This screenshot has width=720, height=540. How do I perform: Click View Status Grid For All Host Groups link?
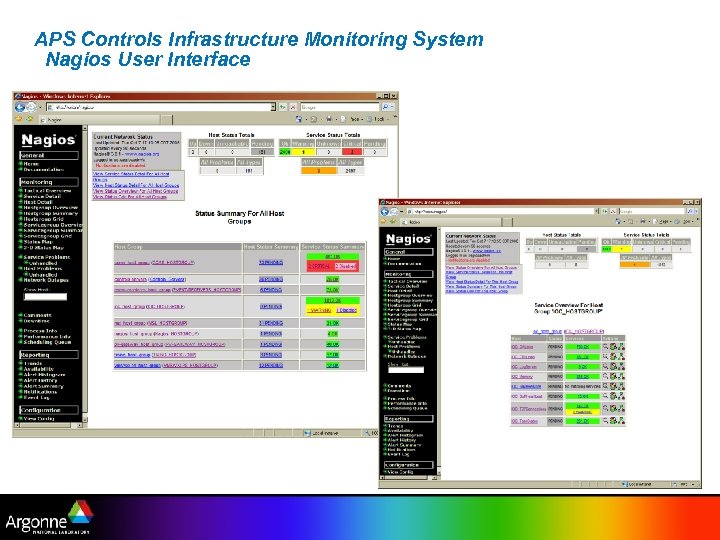pos(130,197)
